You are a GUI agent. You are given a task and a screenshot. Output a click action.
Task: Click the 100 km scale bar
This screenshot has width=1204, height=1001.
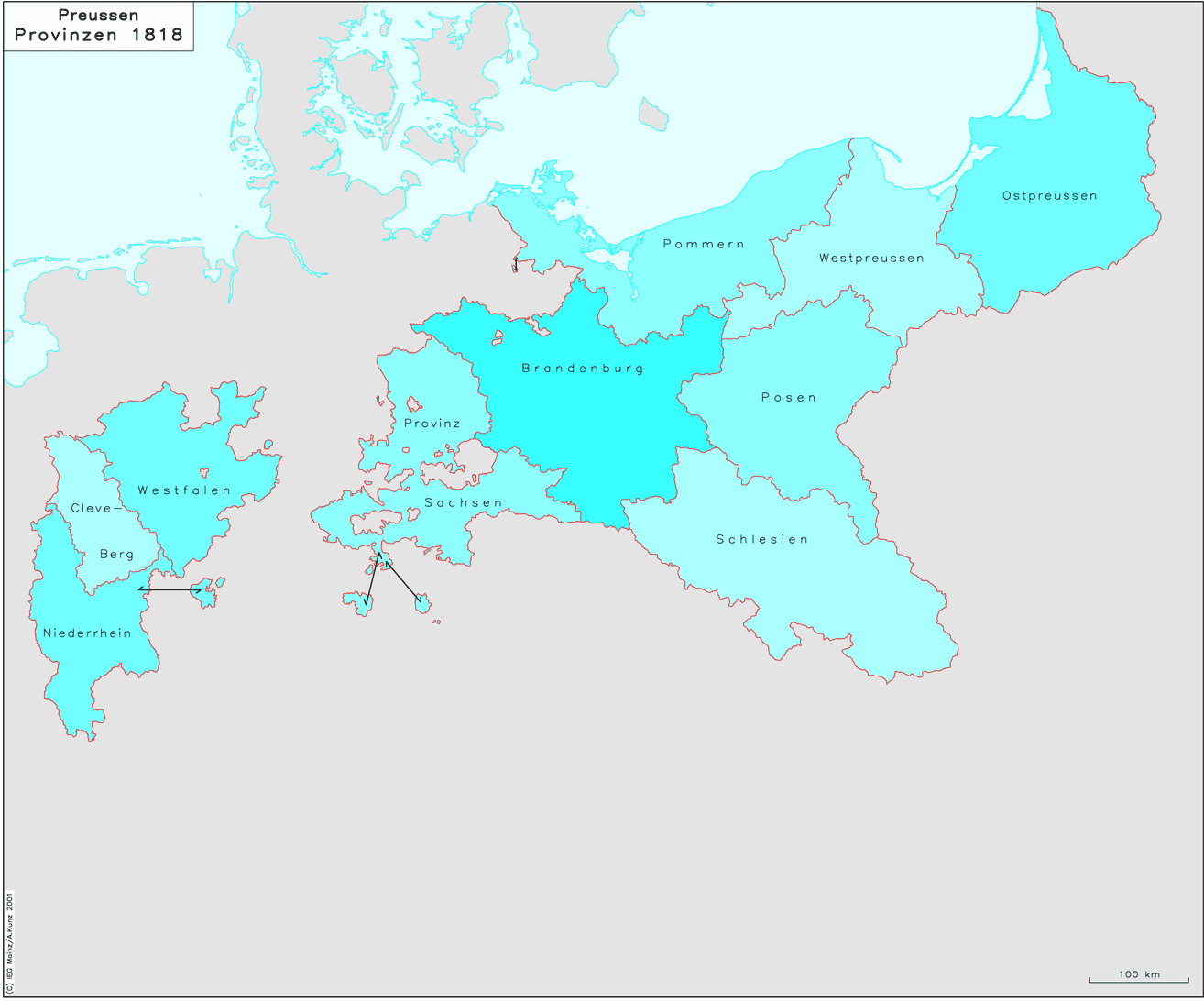coord(1138,978)
